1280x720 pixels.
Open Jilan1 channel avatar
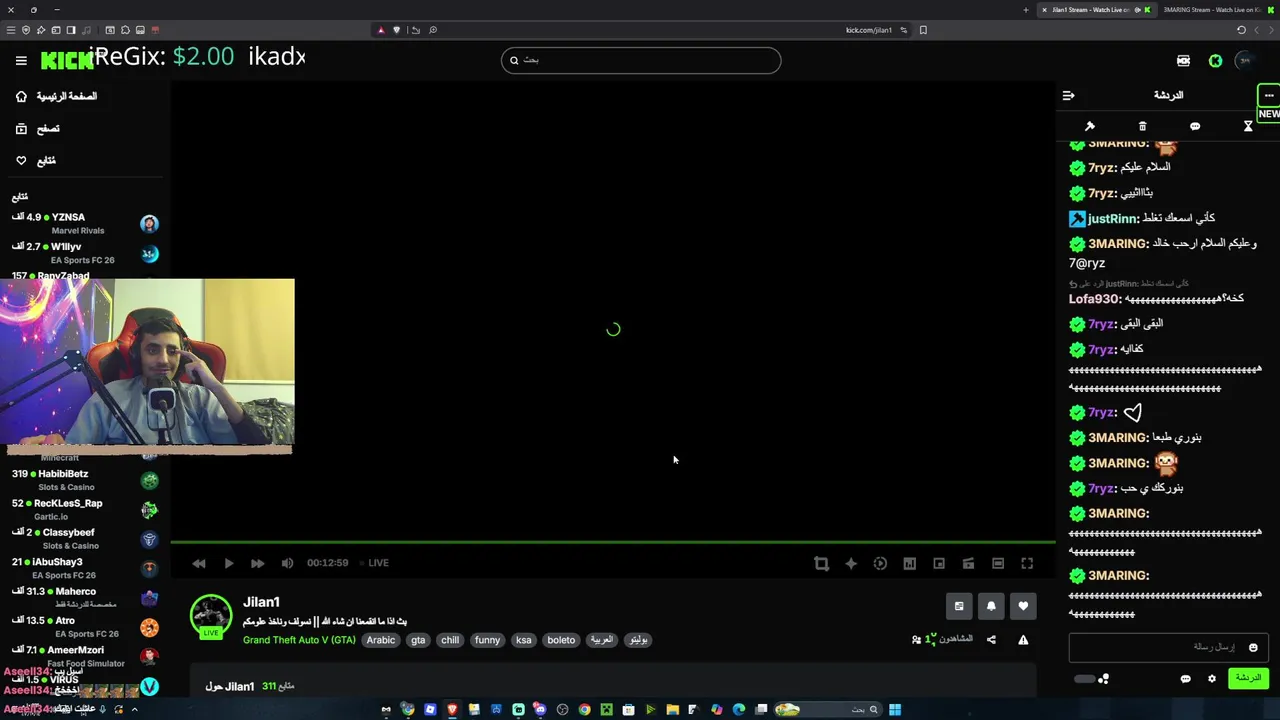(x=211, y=616)
